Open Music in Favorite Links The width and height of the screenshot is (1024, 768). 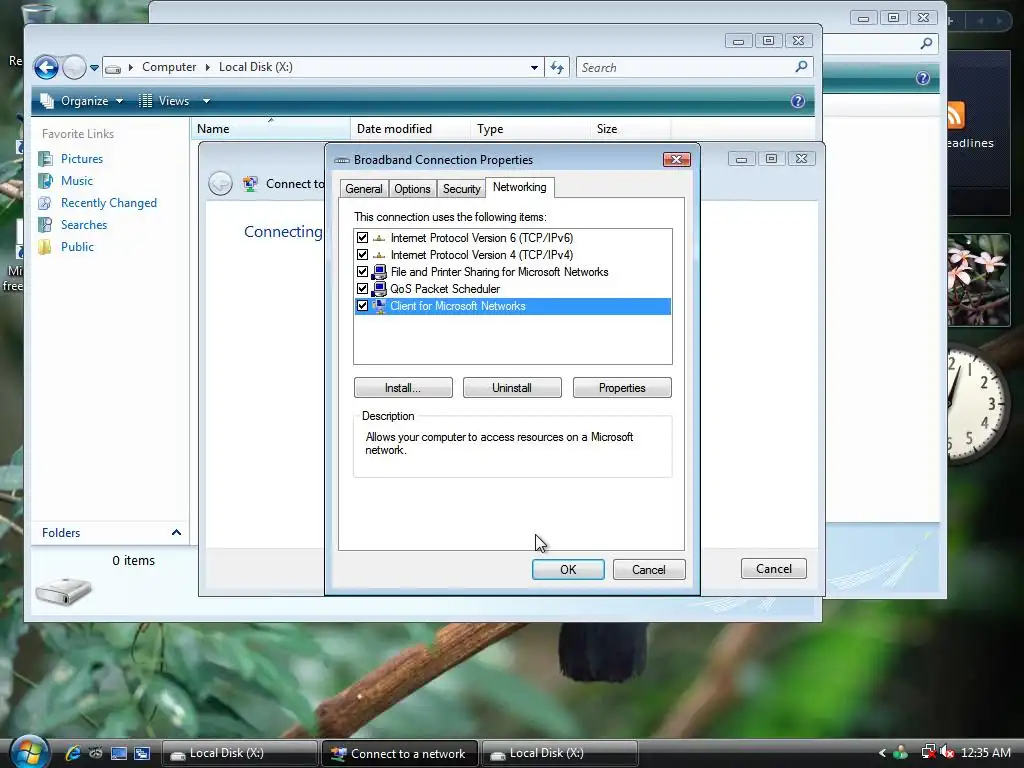76,181
